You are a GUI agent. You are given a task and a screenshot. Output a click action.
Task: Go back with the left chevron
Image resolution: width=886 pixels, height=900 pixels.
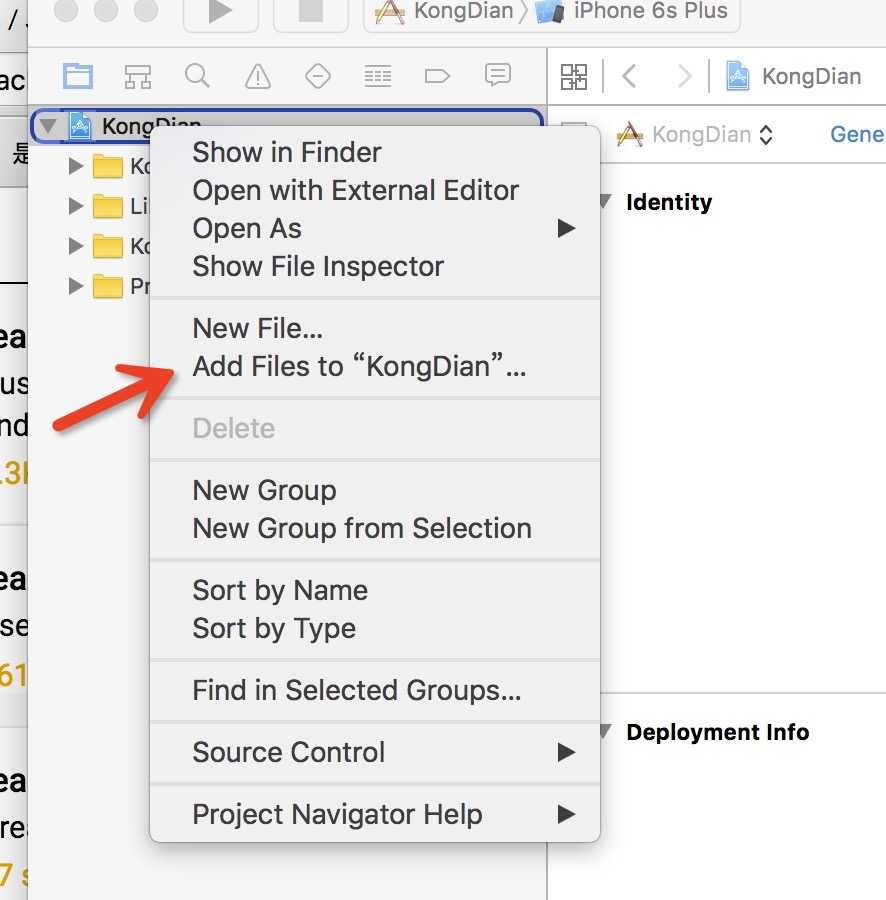click(x=630, y=76)
